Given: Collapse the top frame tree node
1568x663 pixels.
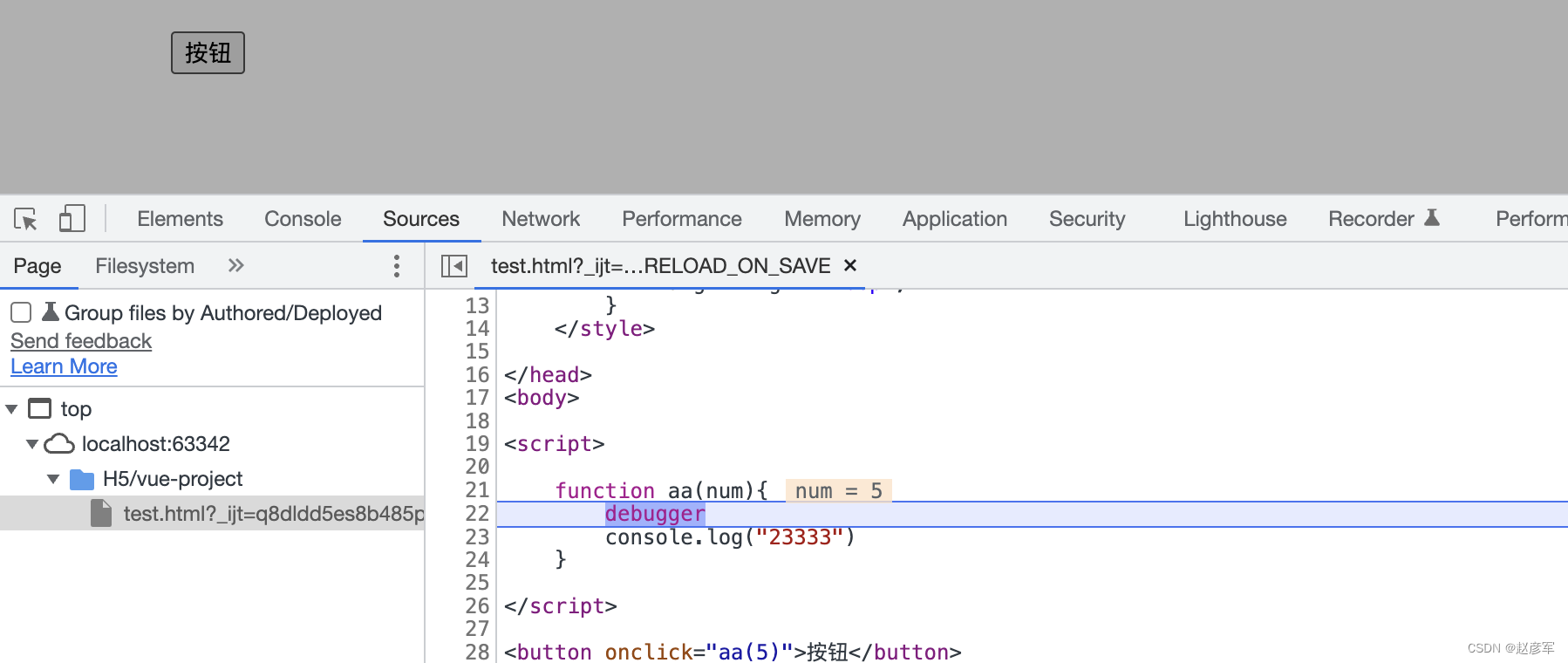Looking at the screenshot, I should (11, 409).
